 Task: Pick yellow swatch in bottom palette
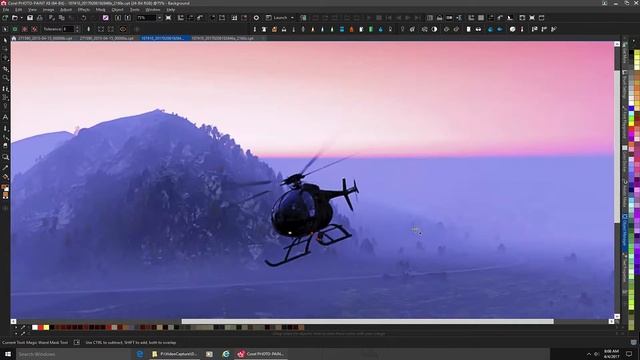pyautogui.click(x=46, y=327)
